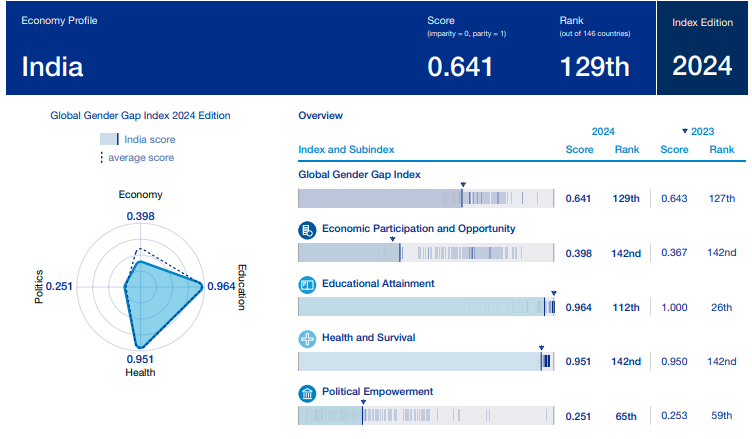752x439 pixels.
Task: Click the Economy Profile label
Action: (x=59, y=21)
